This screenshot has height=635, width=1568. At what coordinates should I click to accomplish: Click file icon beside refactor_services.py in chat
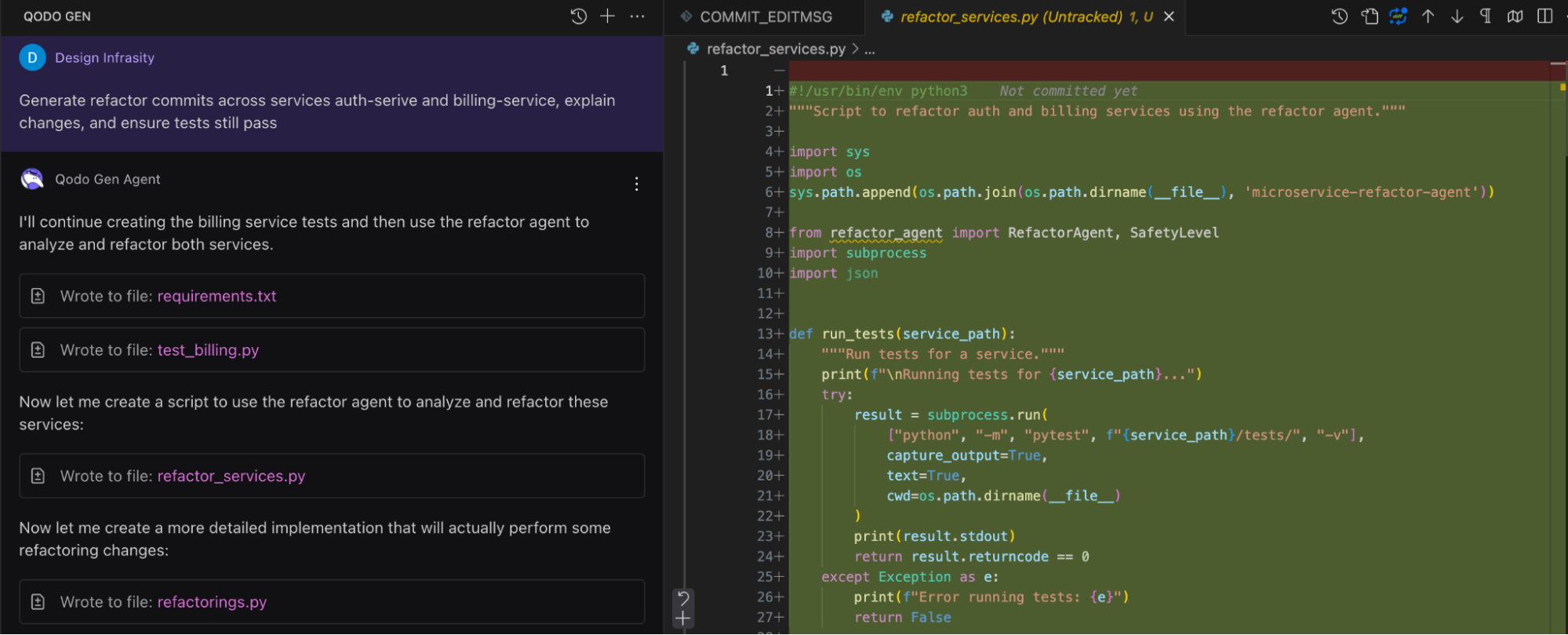coord(38,476)
